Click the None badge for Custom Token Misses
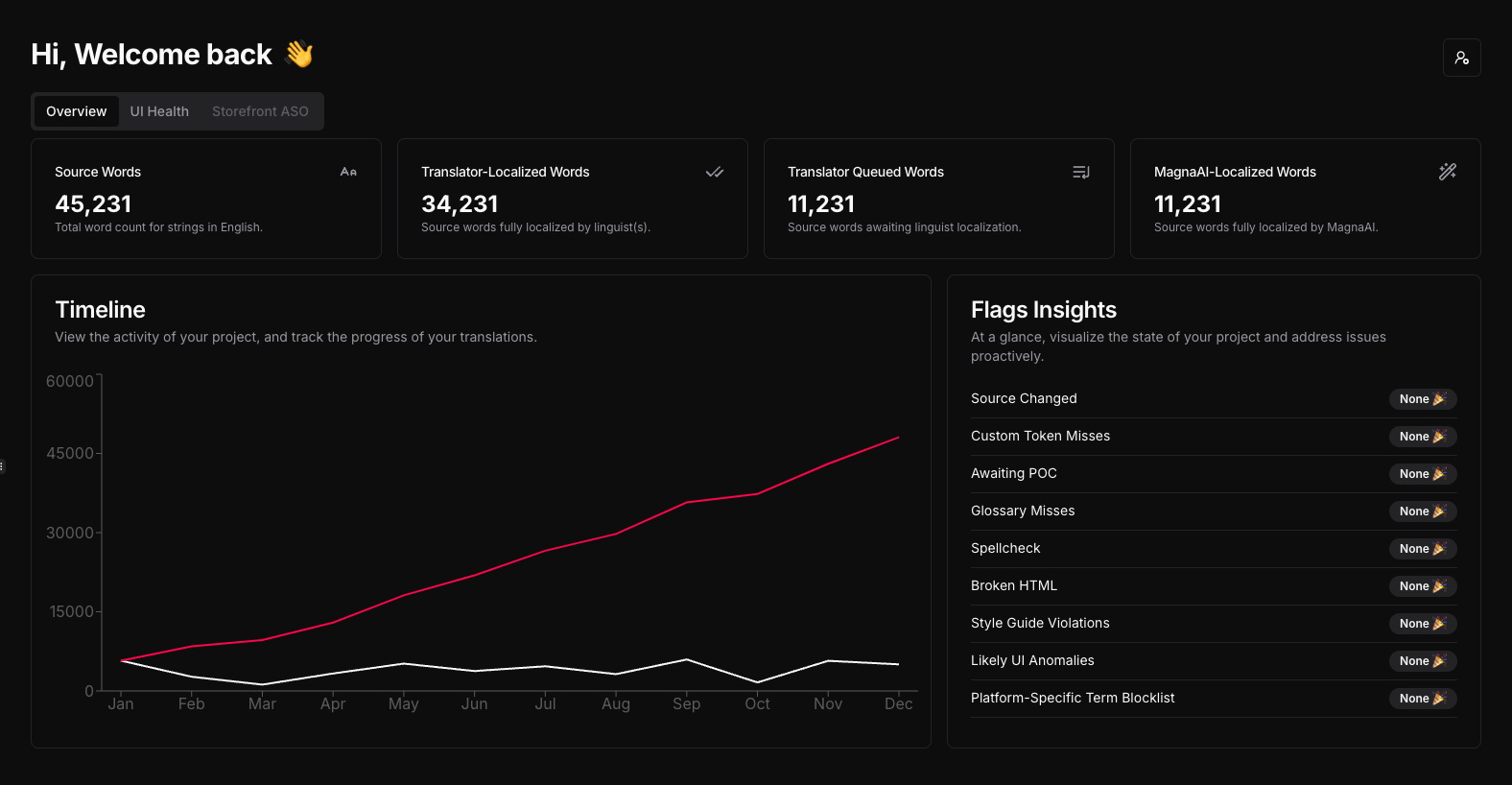The width and height of the screenshot is (1512, 785). (x=1423, y=437)
